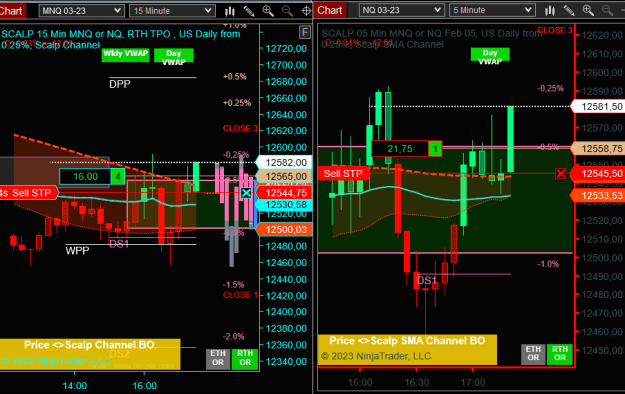Click DS1 label on left chart
Screen dimensions: 625x394
(119, 244)
